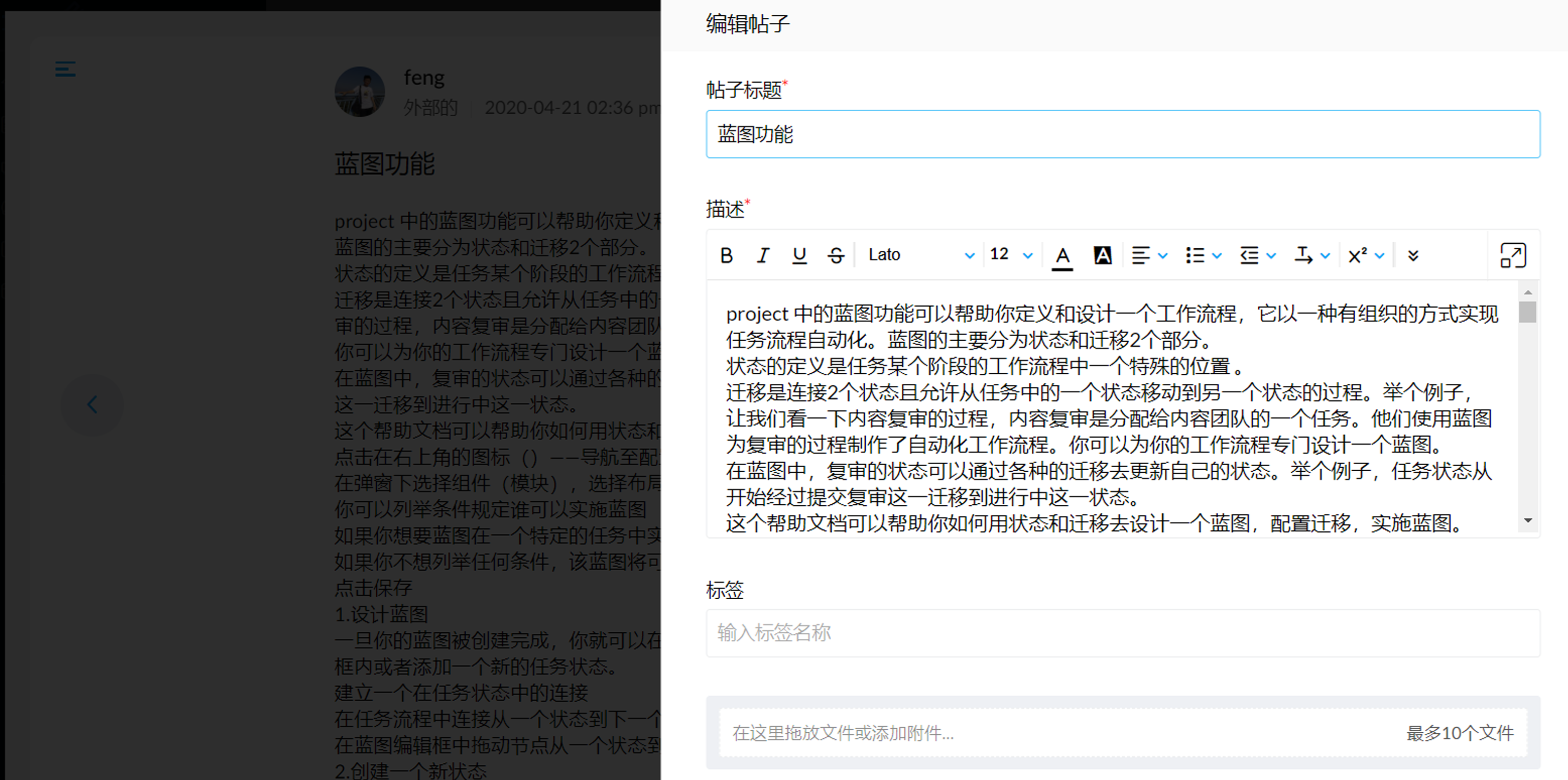Click the tag name input field
Viewport: 1568px width, 780px height.
point(1123,633)
